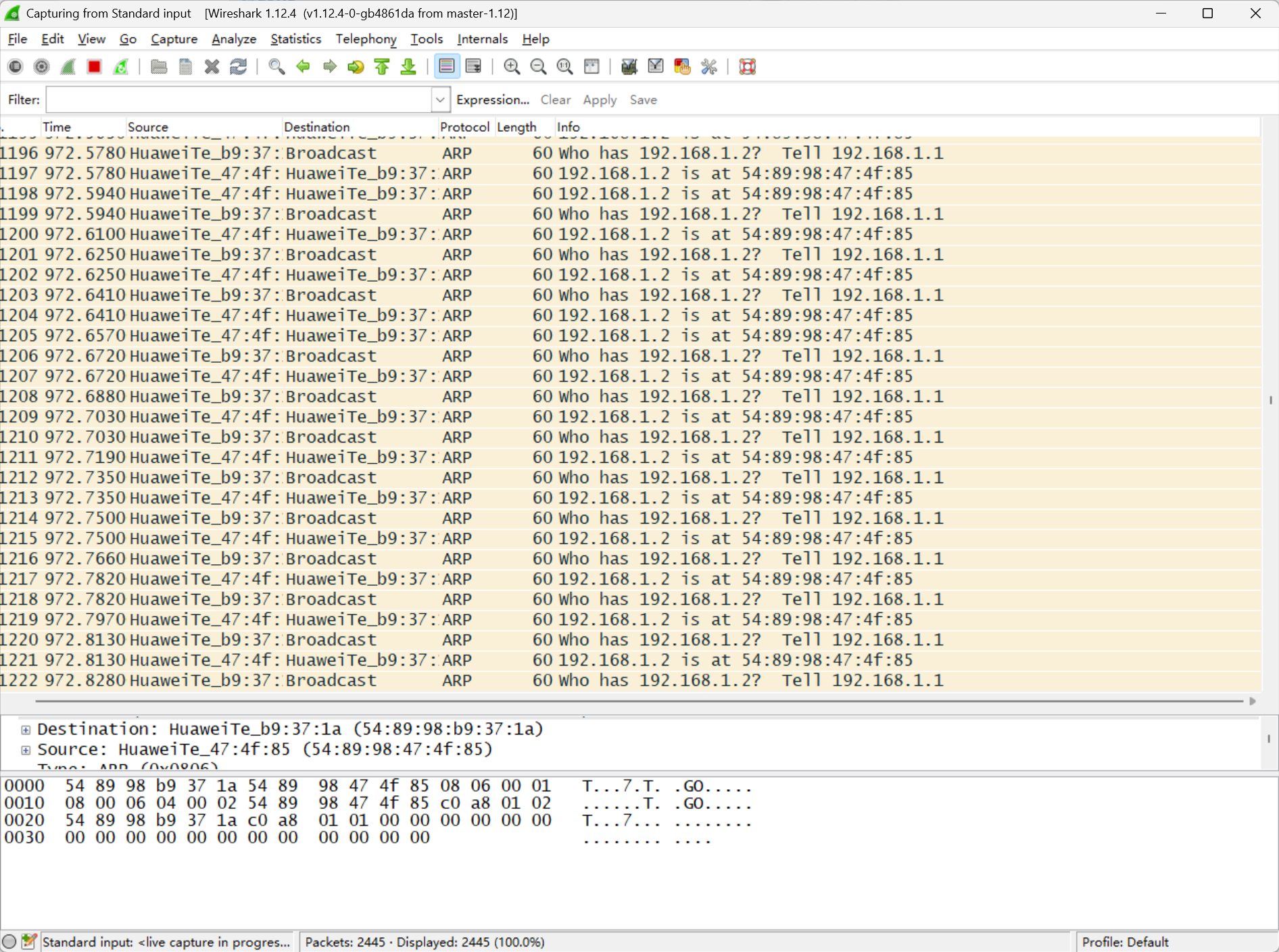Sort packets by Length column

(525, 127)
